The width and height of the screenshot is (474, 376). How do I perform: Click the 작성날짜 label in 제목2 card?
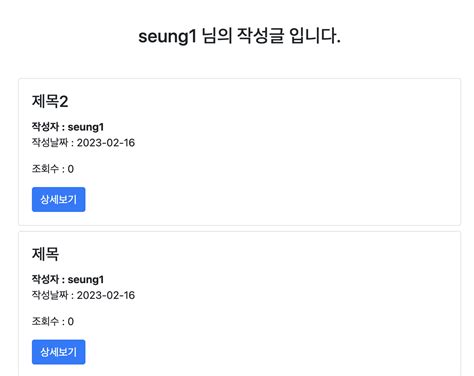coord(50,142)
